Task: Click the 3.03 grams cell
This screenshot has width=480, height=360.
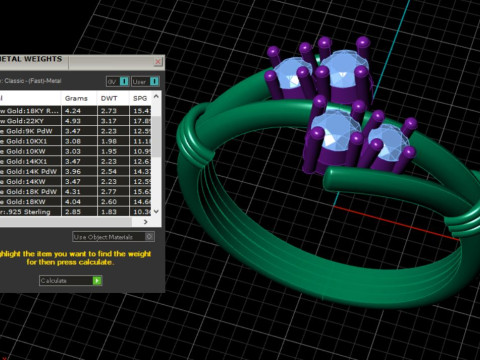Action: 79,151
